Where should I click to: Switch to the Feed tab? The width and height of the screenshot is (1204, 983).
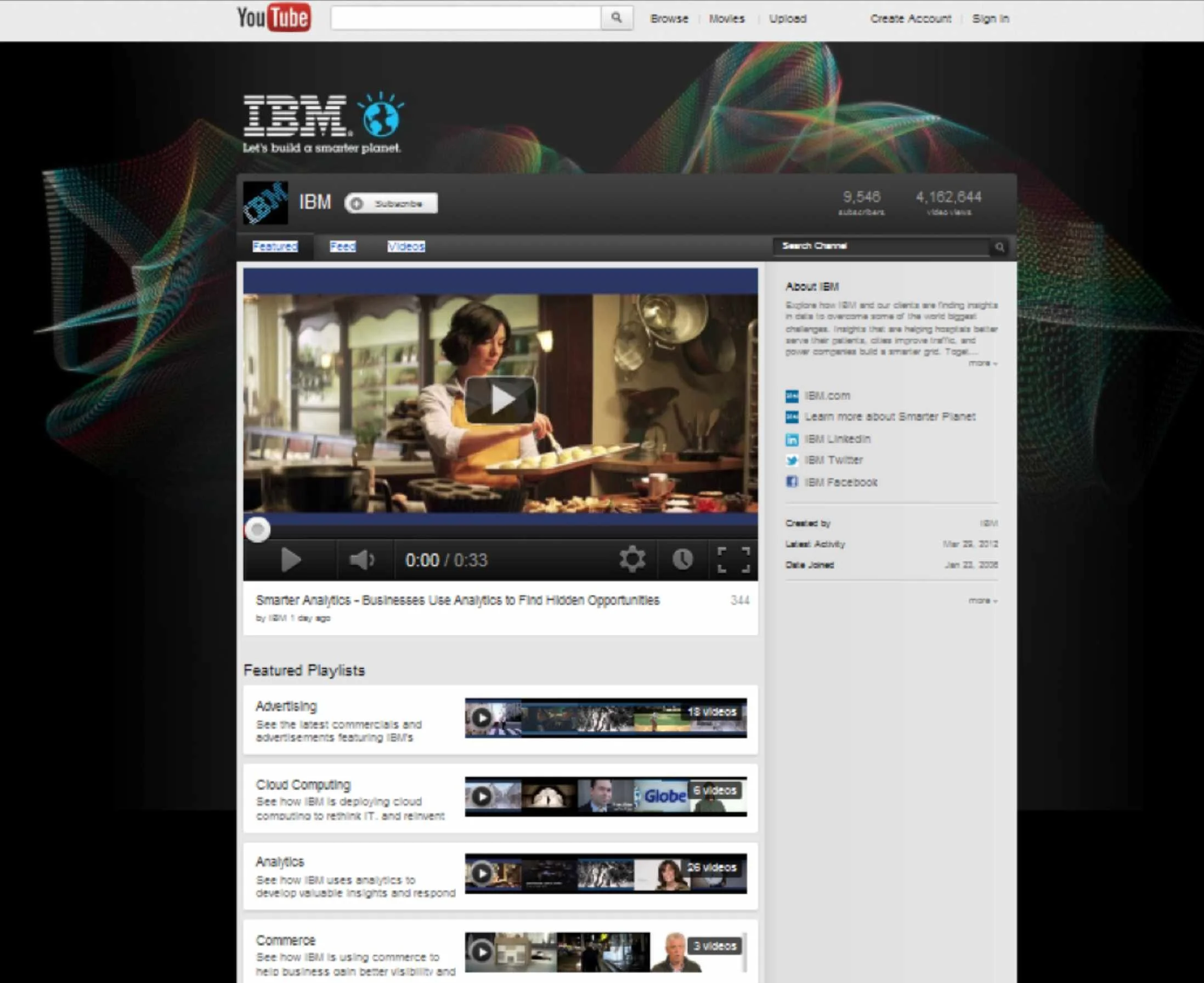[343, 246]
